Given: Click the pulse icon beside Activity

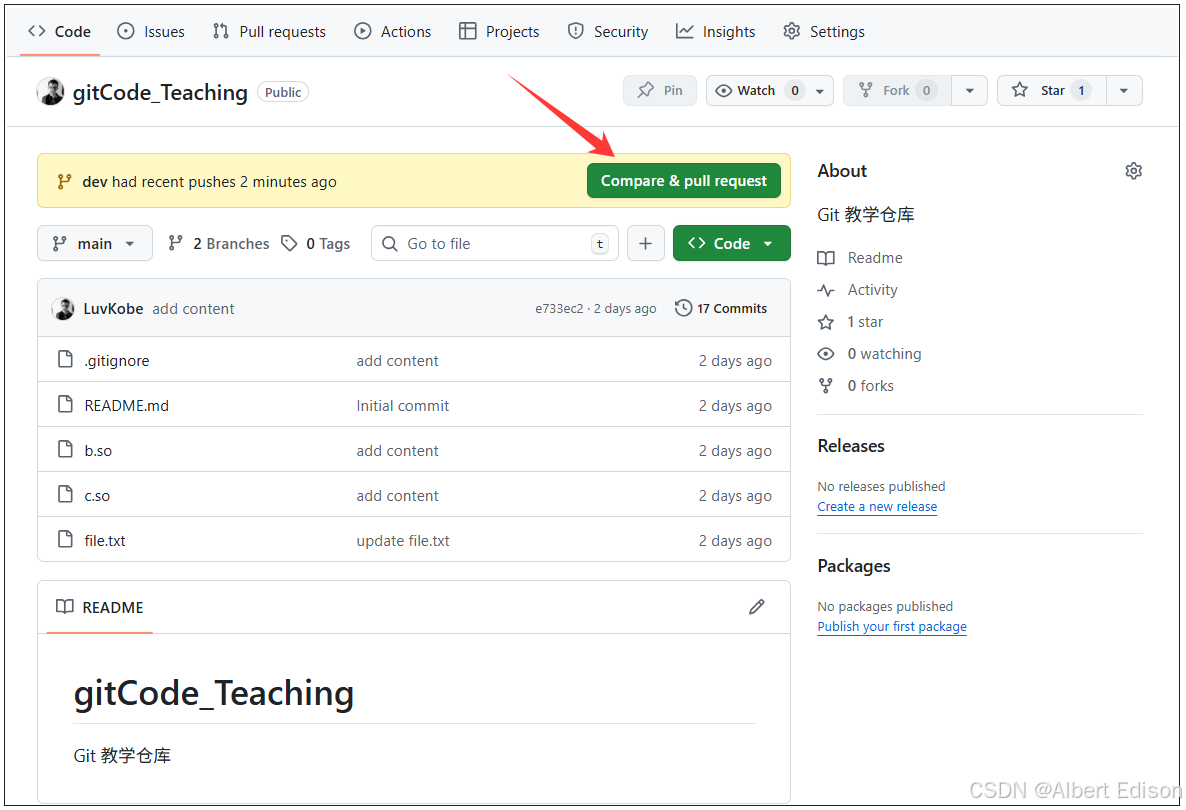Looking at the screenshot, I should (826, 290).
